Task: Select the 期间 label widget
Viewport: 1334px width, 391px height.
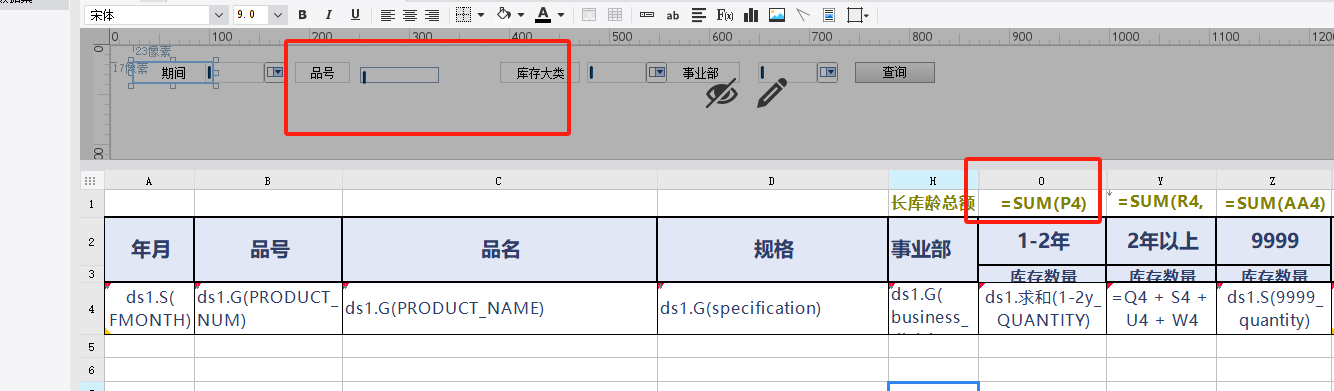Action: click(173, 73)
